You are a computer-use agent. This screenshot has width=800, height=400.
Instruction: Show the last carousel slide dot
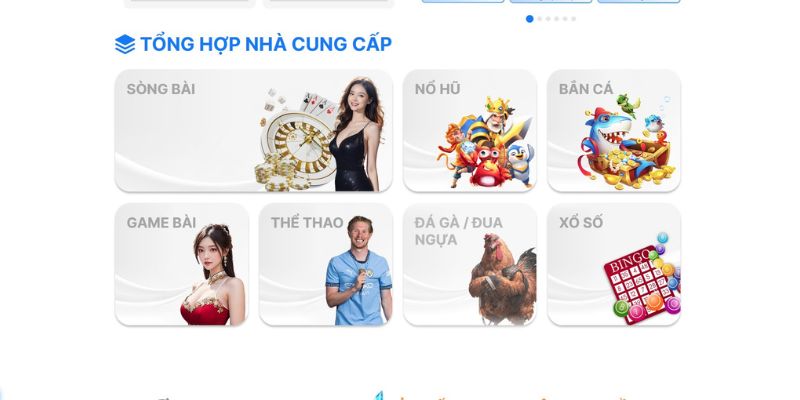tap(573, 19)
